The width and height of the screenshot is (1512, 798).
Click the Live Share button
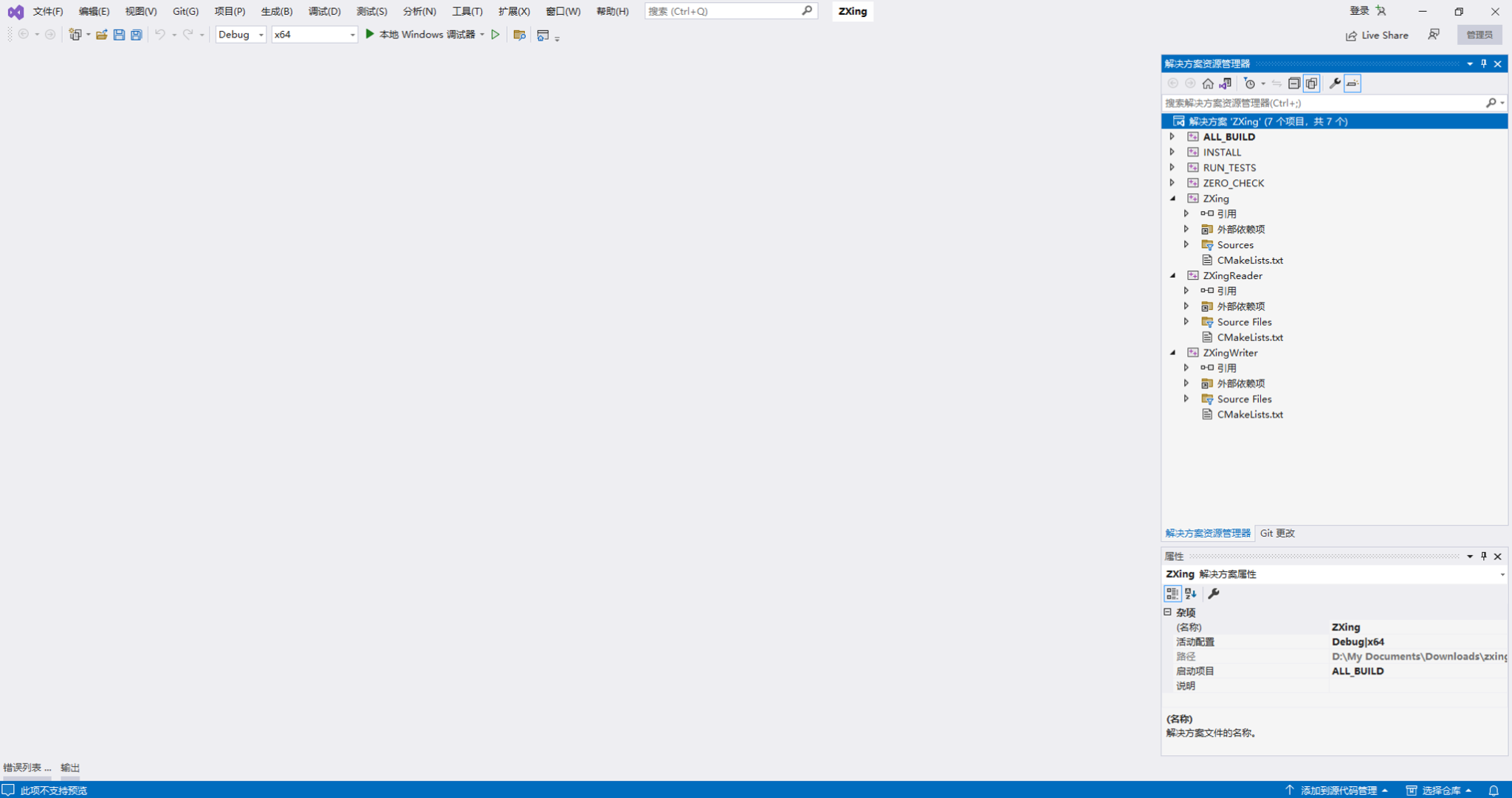pos(1377,35)
